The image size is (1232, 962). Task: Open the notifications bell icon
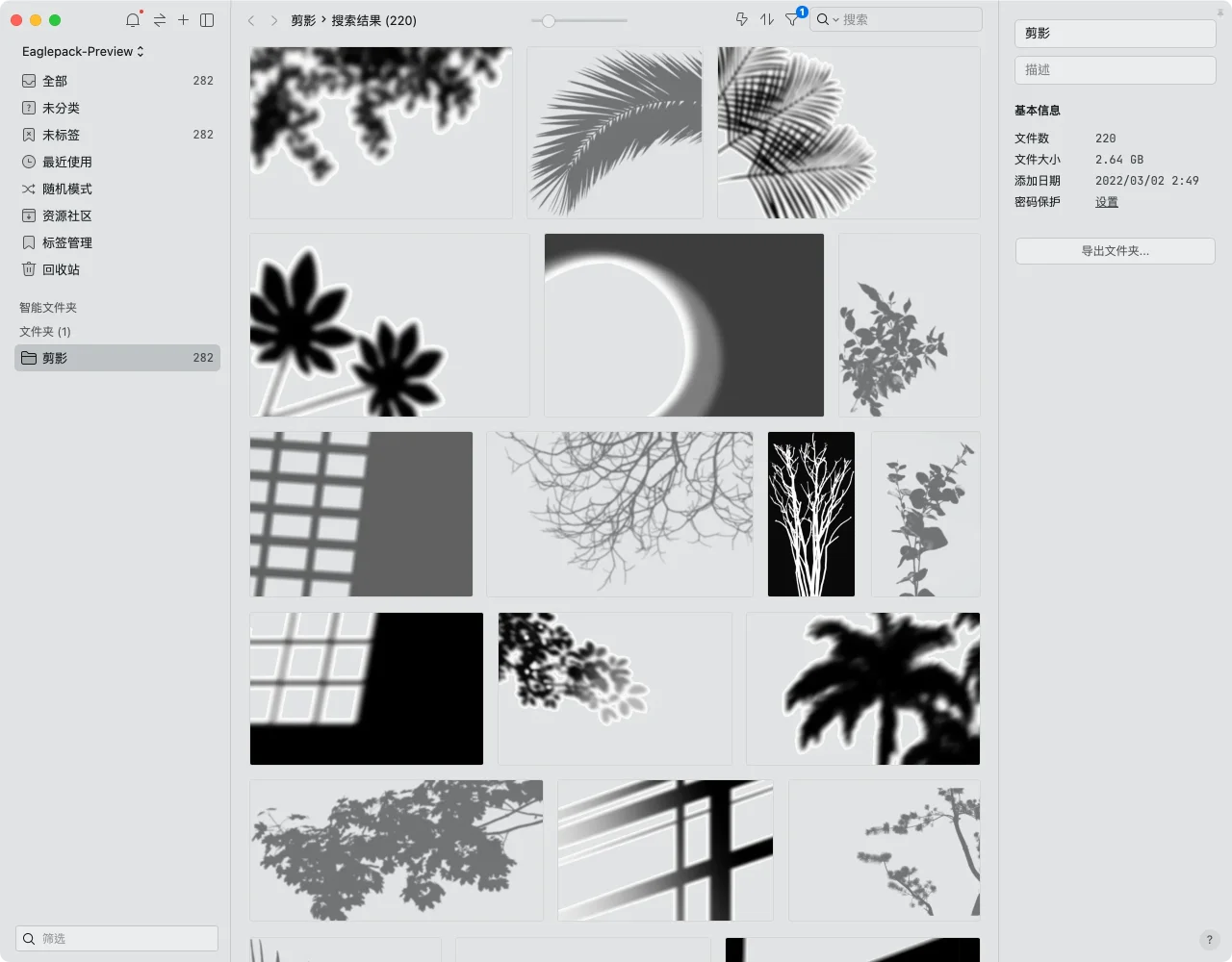133,19
